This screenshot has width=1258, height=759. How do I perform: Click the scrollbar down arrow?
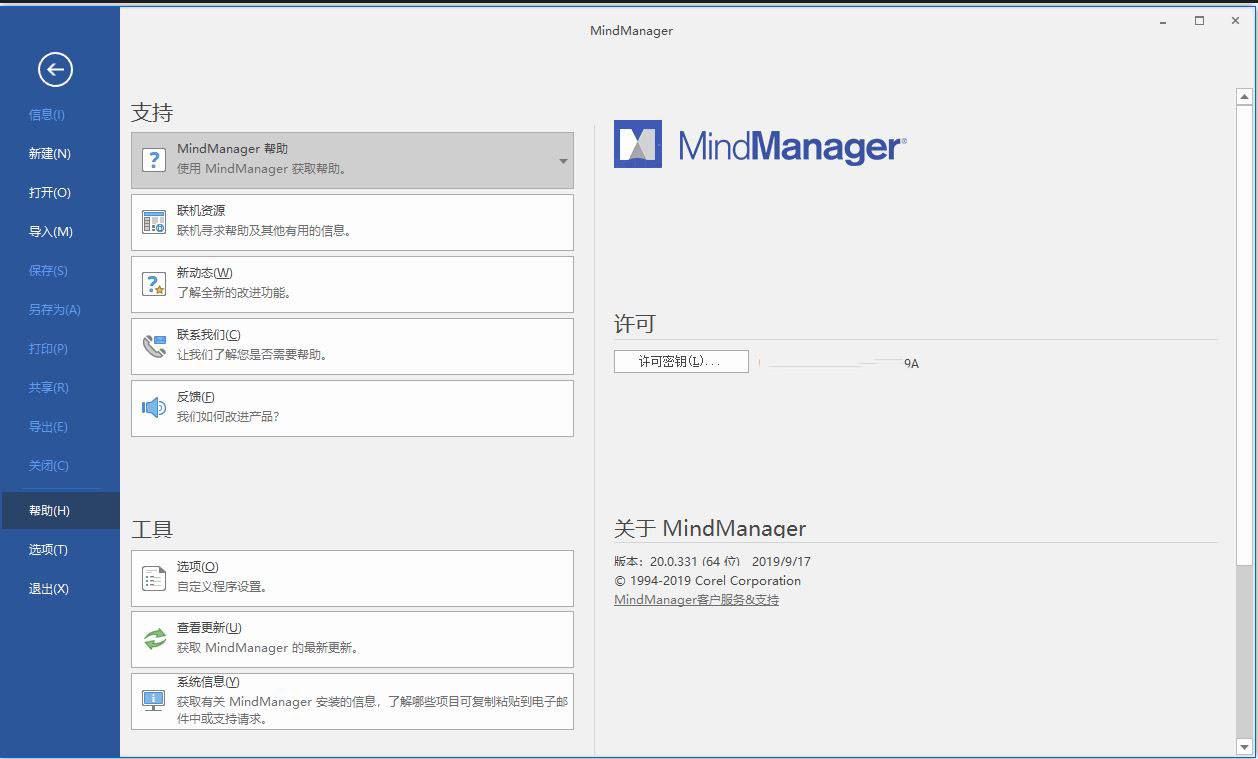(1244, 746)
